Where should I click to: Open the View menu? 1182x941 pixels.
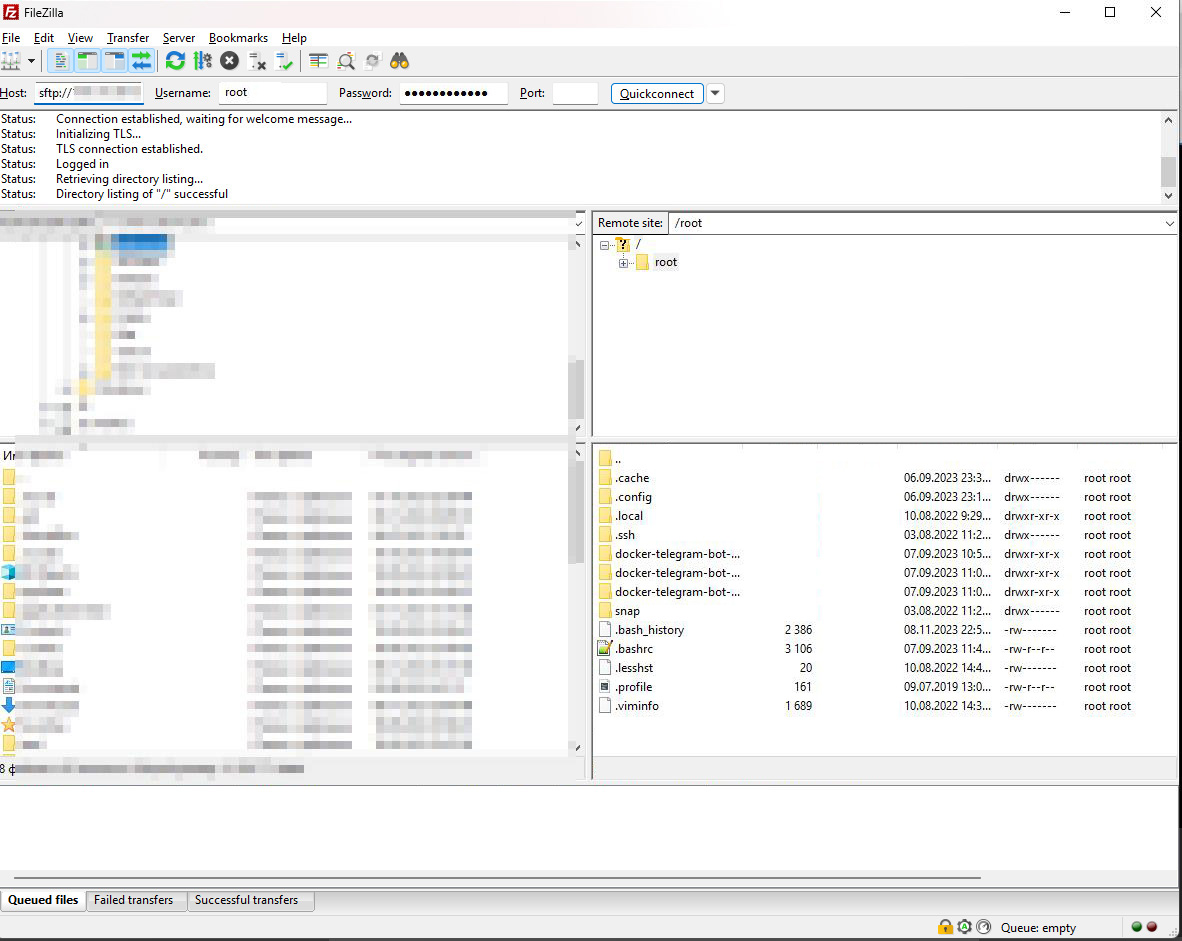[80, 38]
